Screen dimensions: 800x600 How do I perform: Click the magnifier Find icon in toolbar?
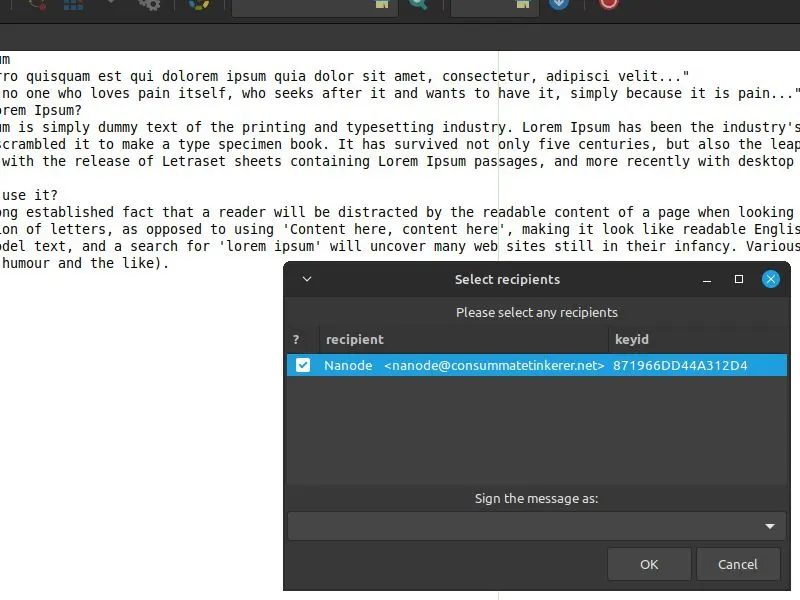(418, 4)
